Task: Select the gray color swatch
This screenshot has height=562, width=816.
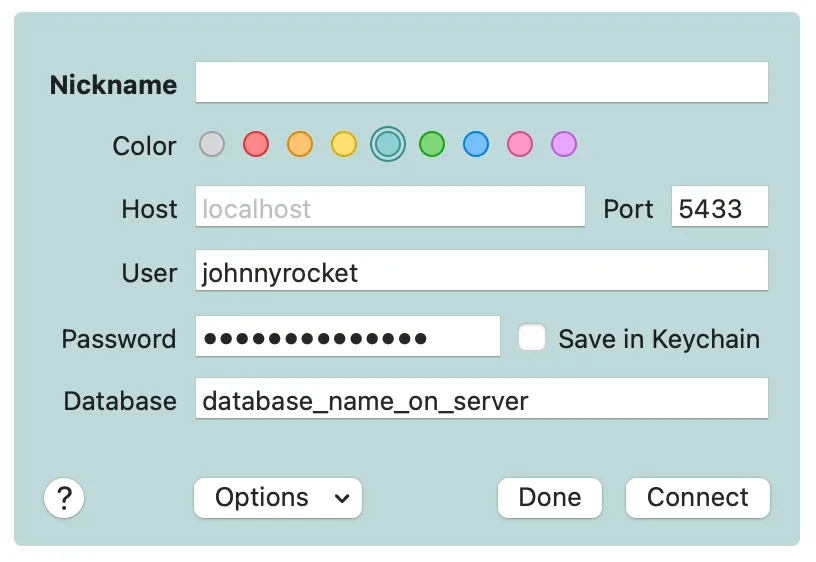Action: [212, 145]
